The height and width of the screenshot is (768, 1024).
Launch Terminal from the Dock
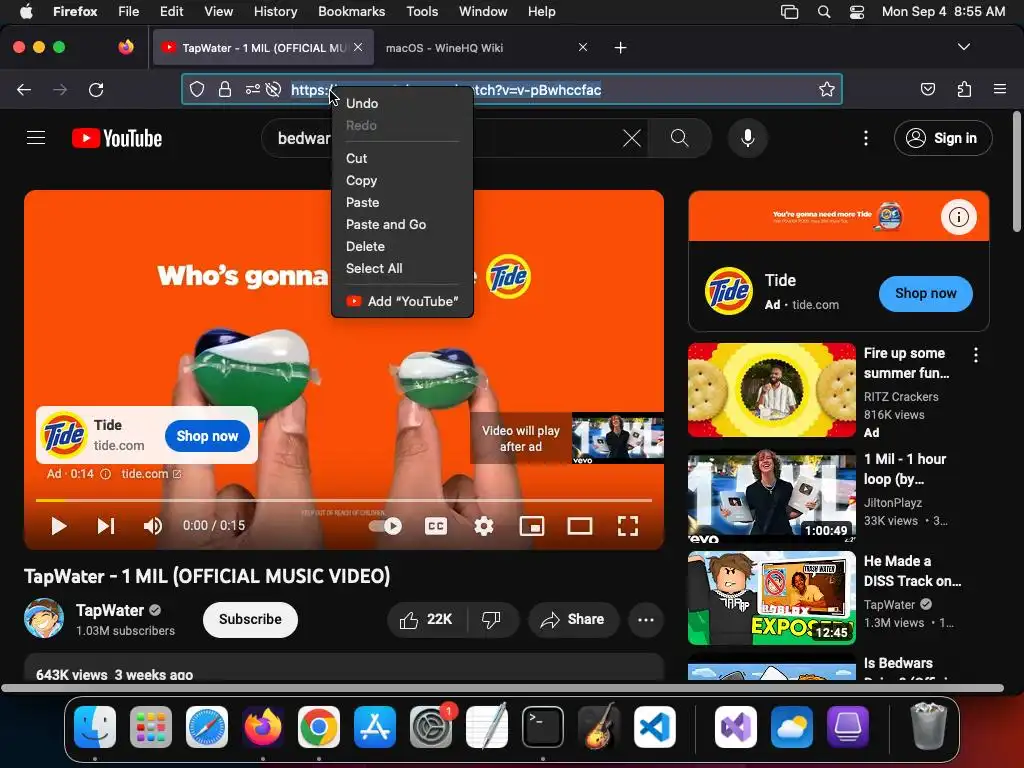coord(543,726)
